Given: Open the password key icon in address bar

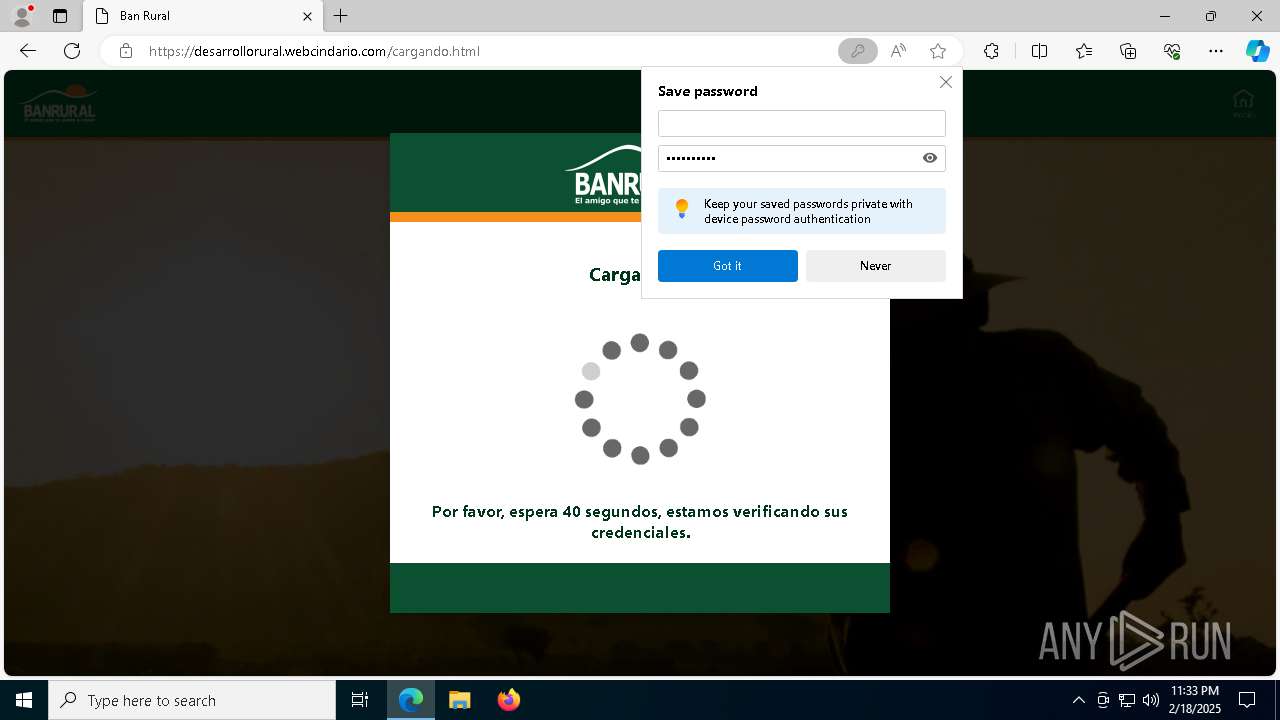Looking at the screenshot, I should pos(857,51).
